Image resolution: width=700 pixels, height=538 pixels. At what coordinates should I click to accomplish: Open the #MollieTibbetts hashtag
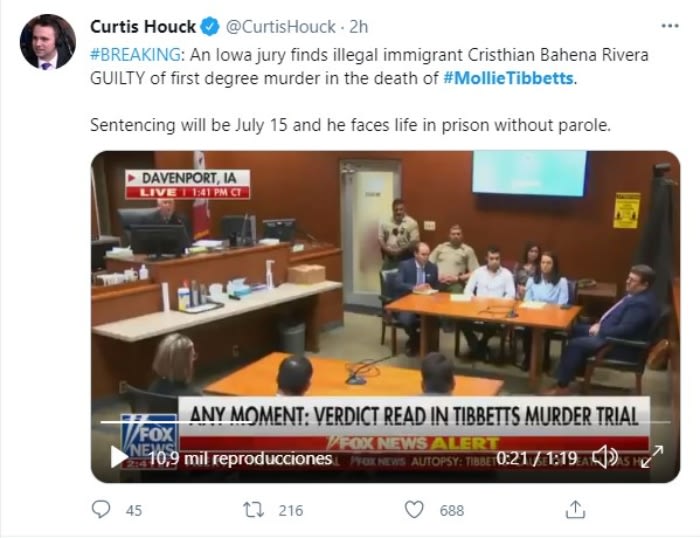pyautogui.click(x=508, y=78)
